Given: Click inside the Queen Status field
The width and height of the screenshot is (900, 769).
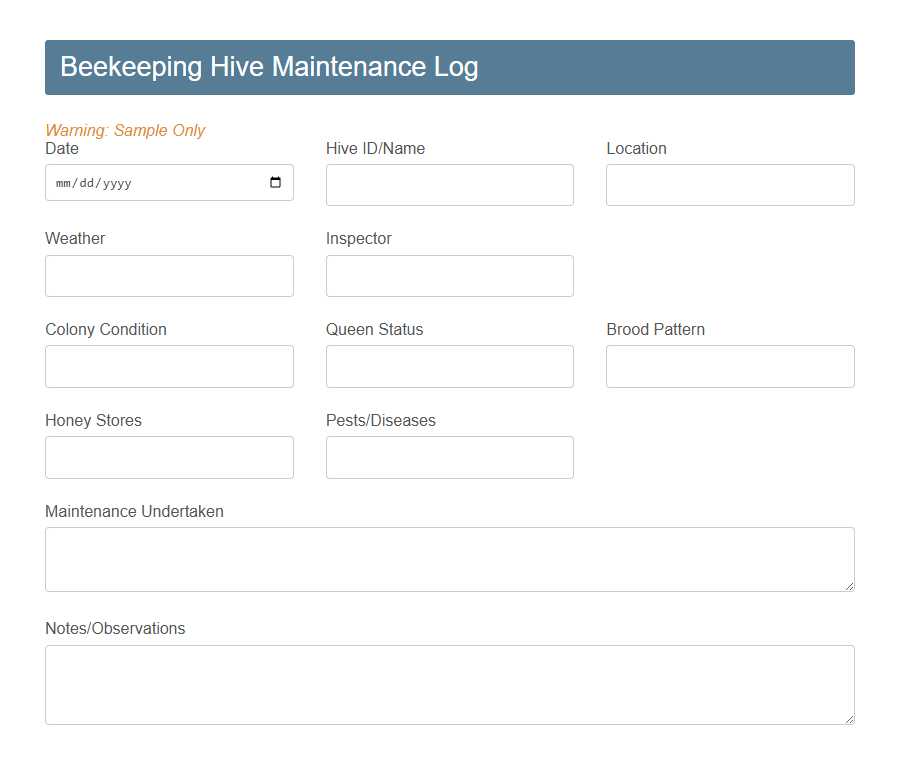Looking at the screenshot, I should (x=449, y=366).
